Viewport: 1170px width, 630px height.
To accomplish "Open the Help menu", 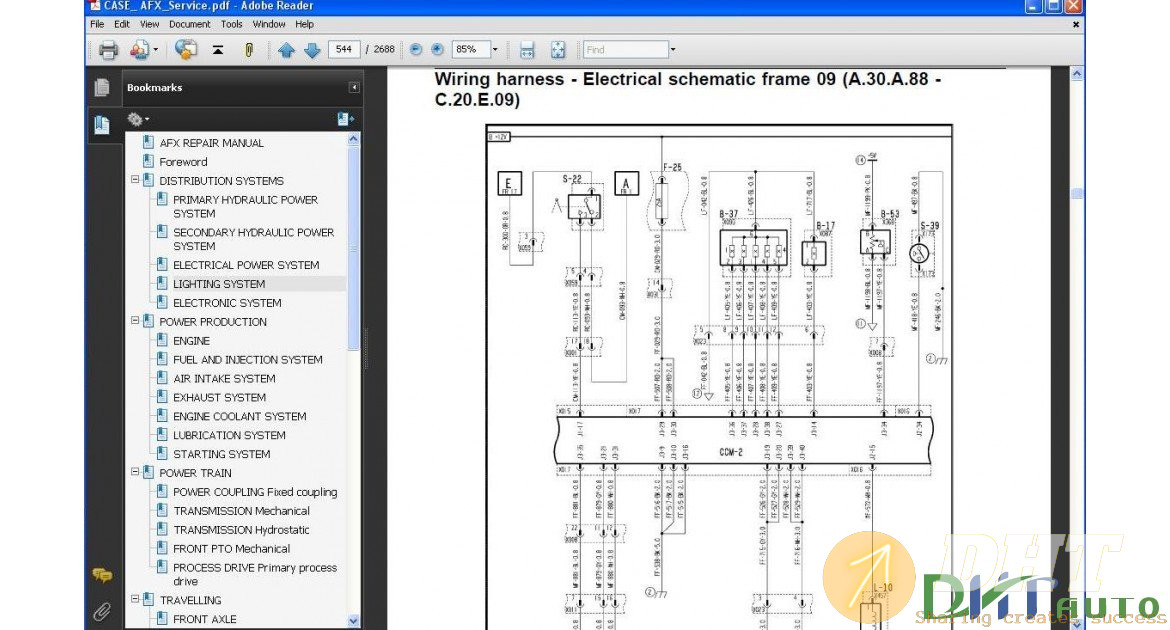I will [304, 24].
